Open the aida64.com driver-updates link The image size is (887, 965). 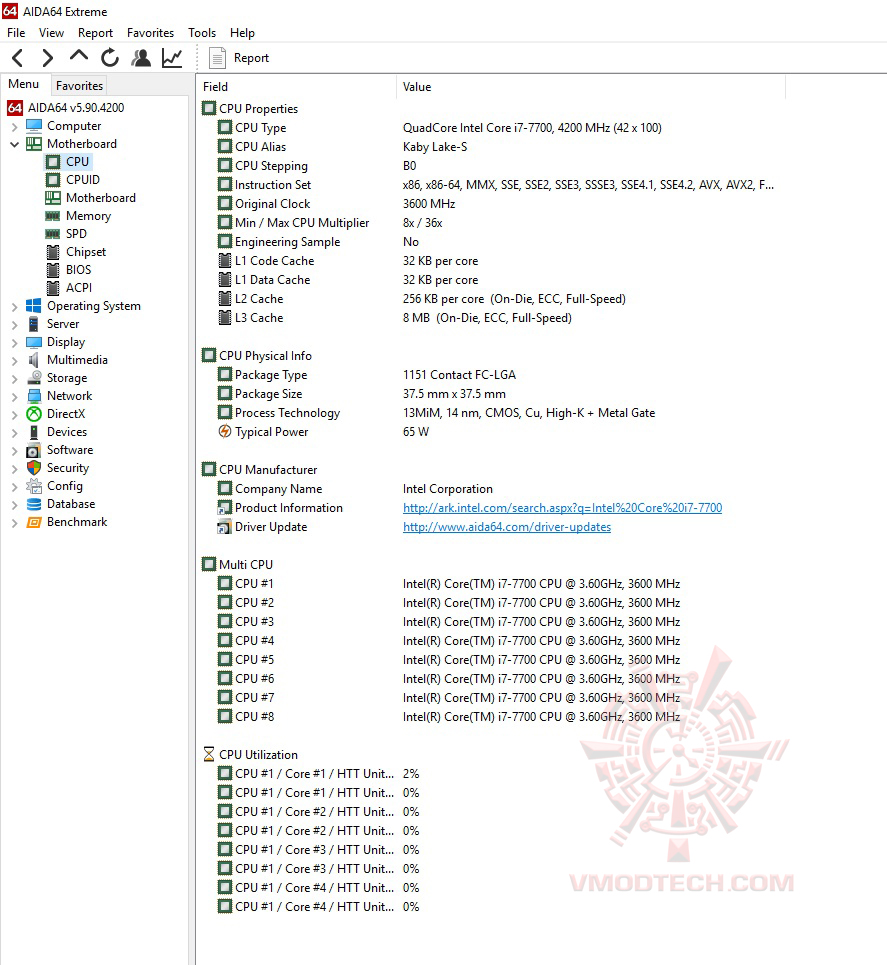(x=507, y=527)
